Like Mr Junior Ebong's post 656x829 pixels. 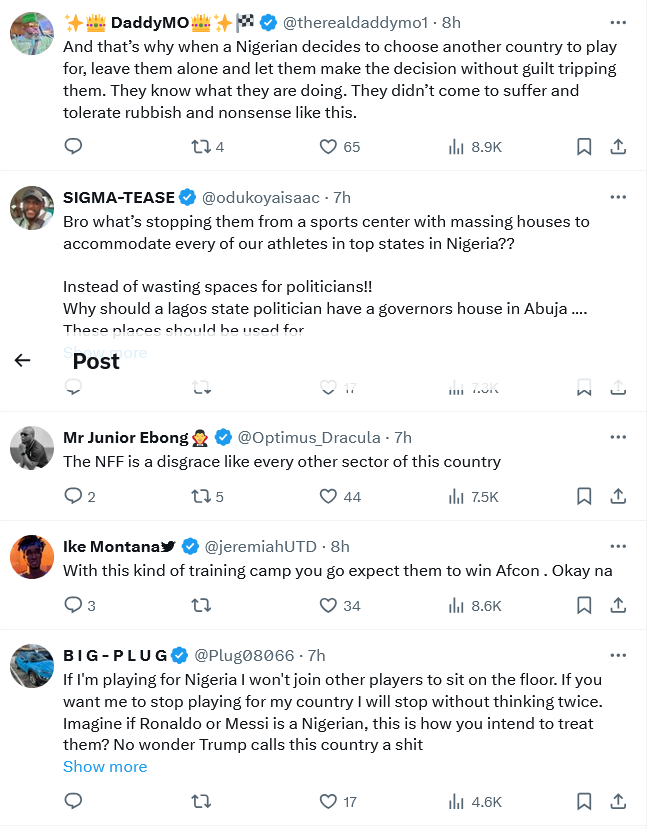(328, 496)
